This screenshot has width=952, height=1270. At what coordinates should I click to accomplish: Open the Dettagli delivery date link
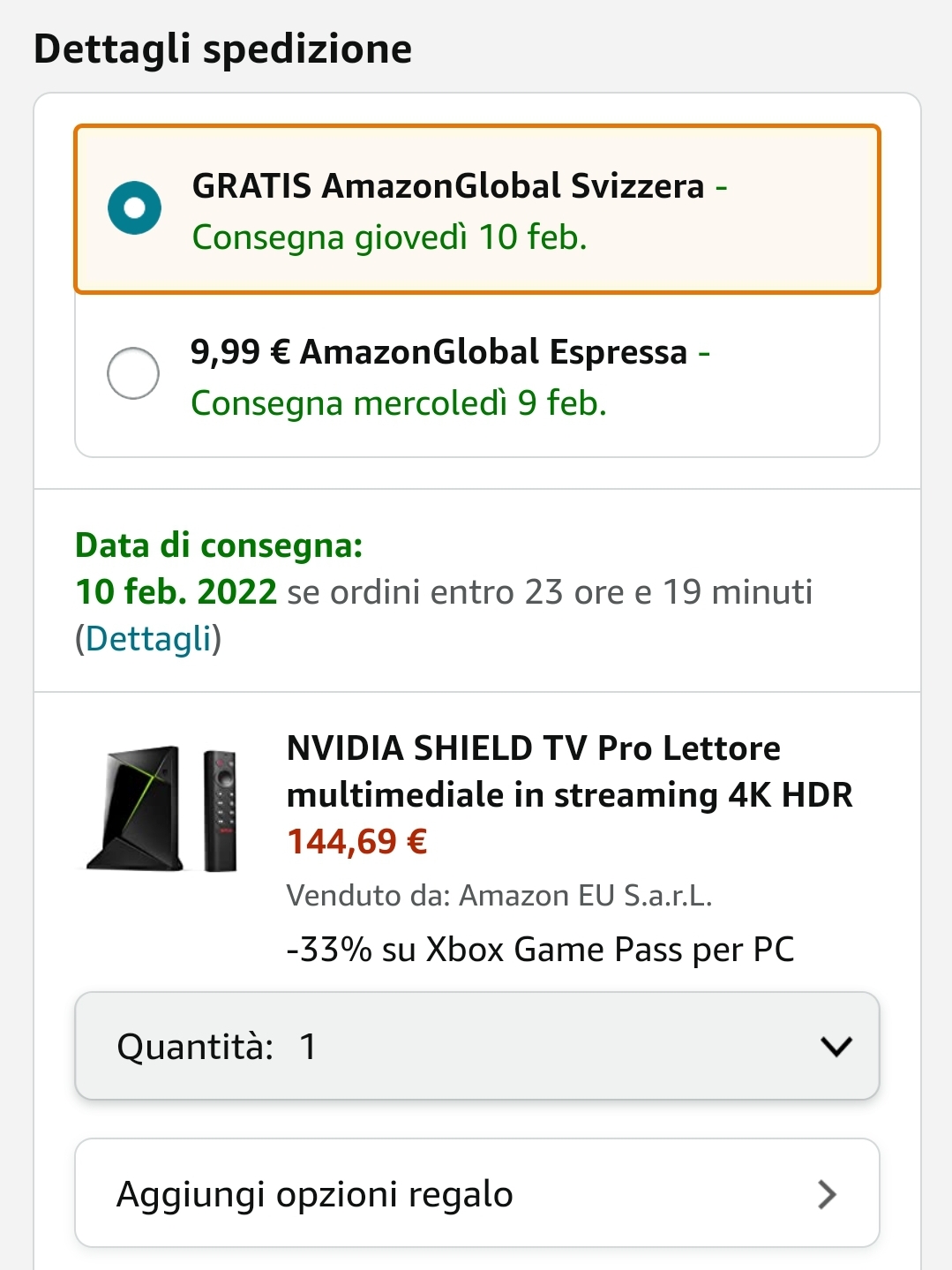pyautogui.click(x=149, y=638)
